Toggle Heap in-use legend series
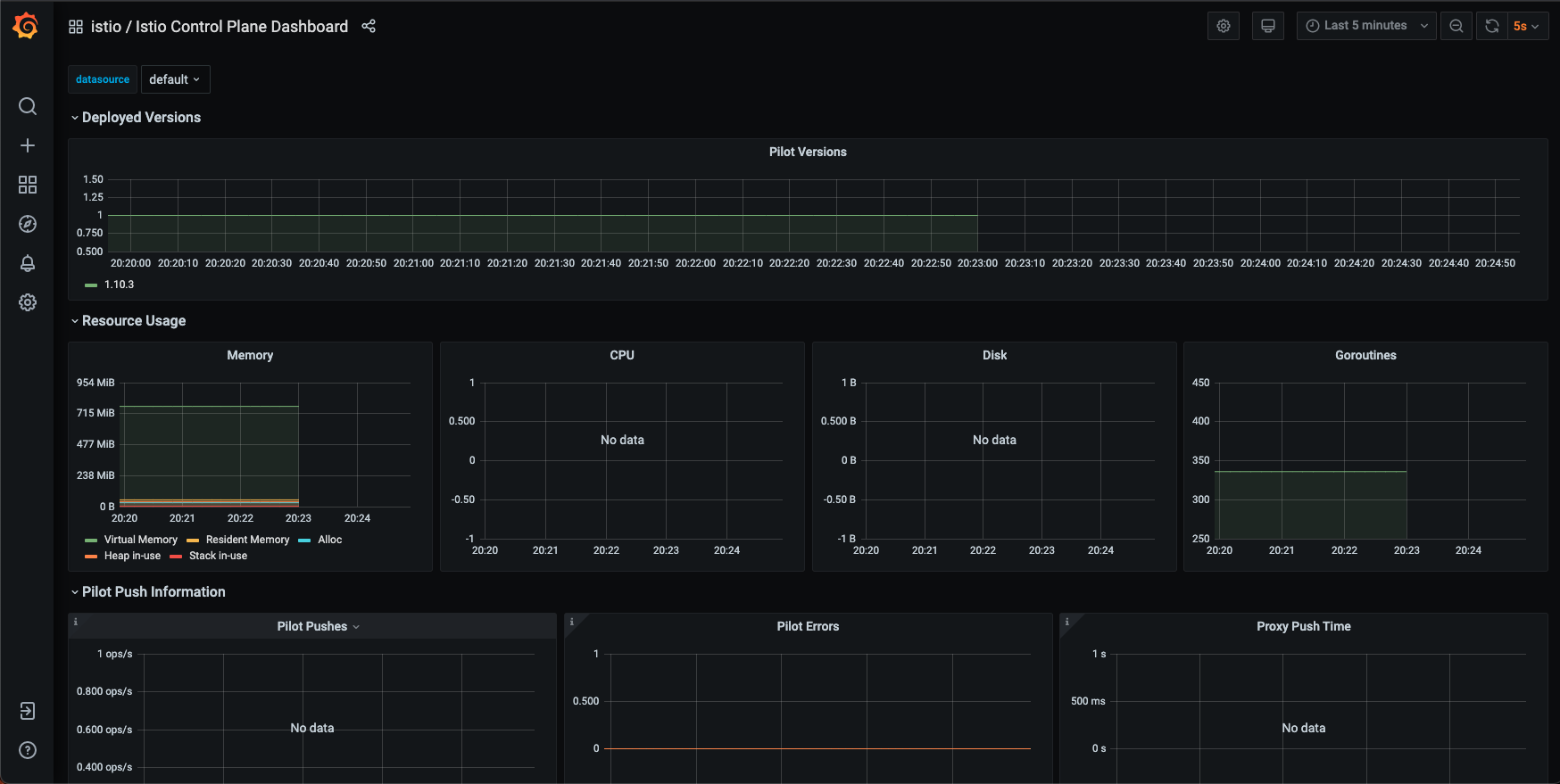The height and width of the screenshot is (784, 1560). (132, 556)
